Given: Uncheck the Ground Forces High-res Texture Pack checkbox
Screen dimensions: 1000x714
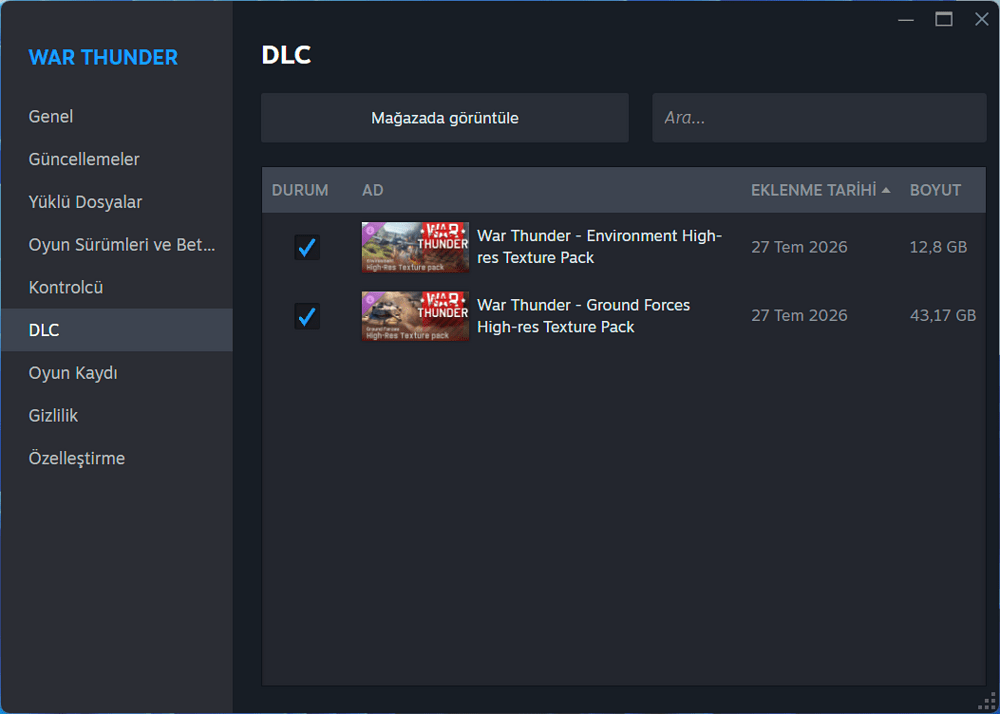Looking at the screenshot, I should click(x=307, y=316).
